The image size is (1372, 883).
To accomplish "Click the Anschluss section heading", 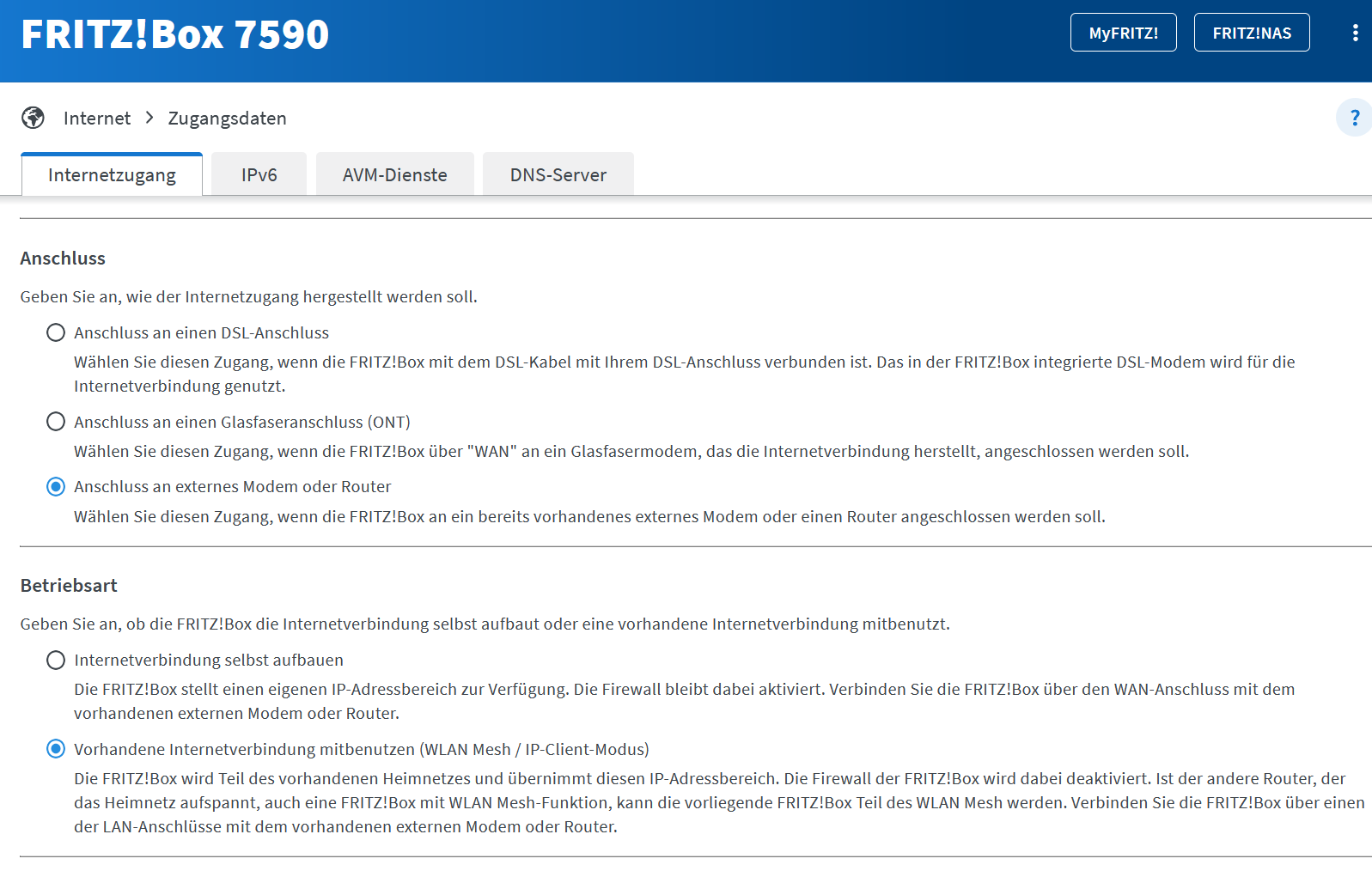I will [x=63, y=259].
